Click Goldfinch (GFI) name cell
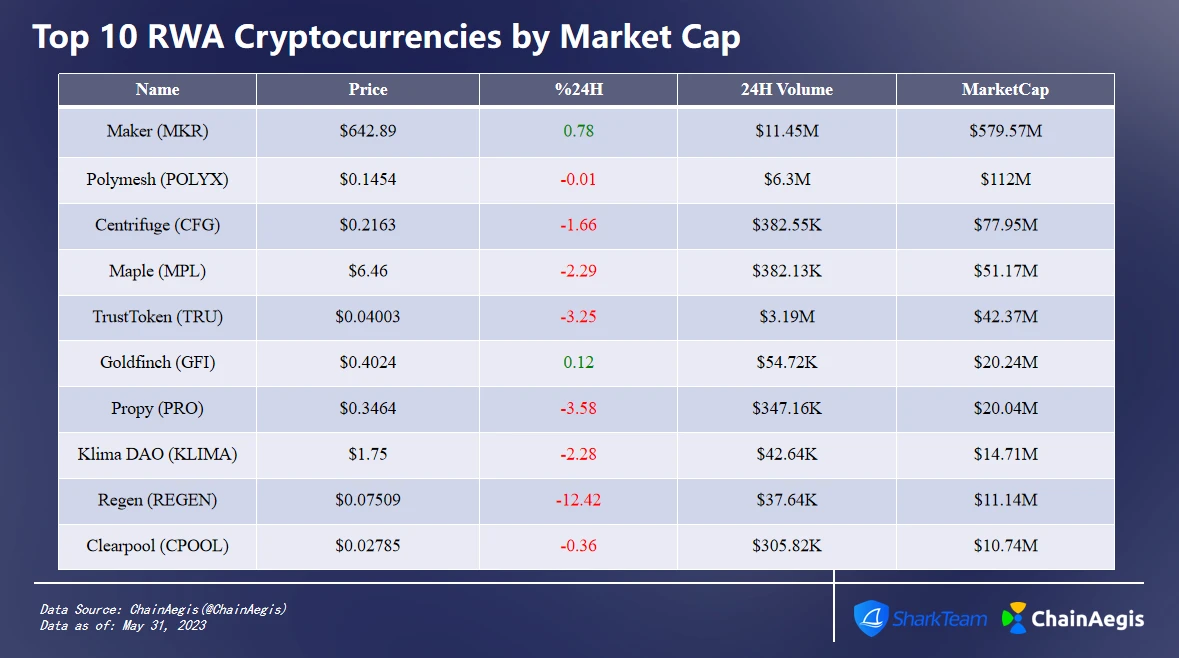Viewport: 1179px width, 658px height. coord(157,362)
